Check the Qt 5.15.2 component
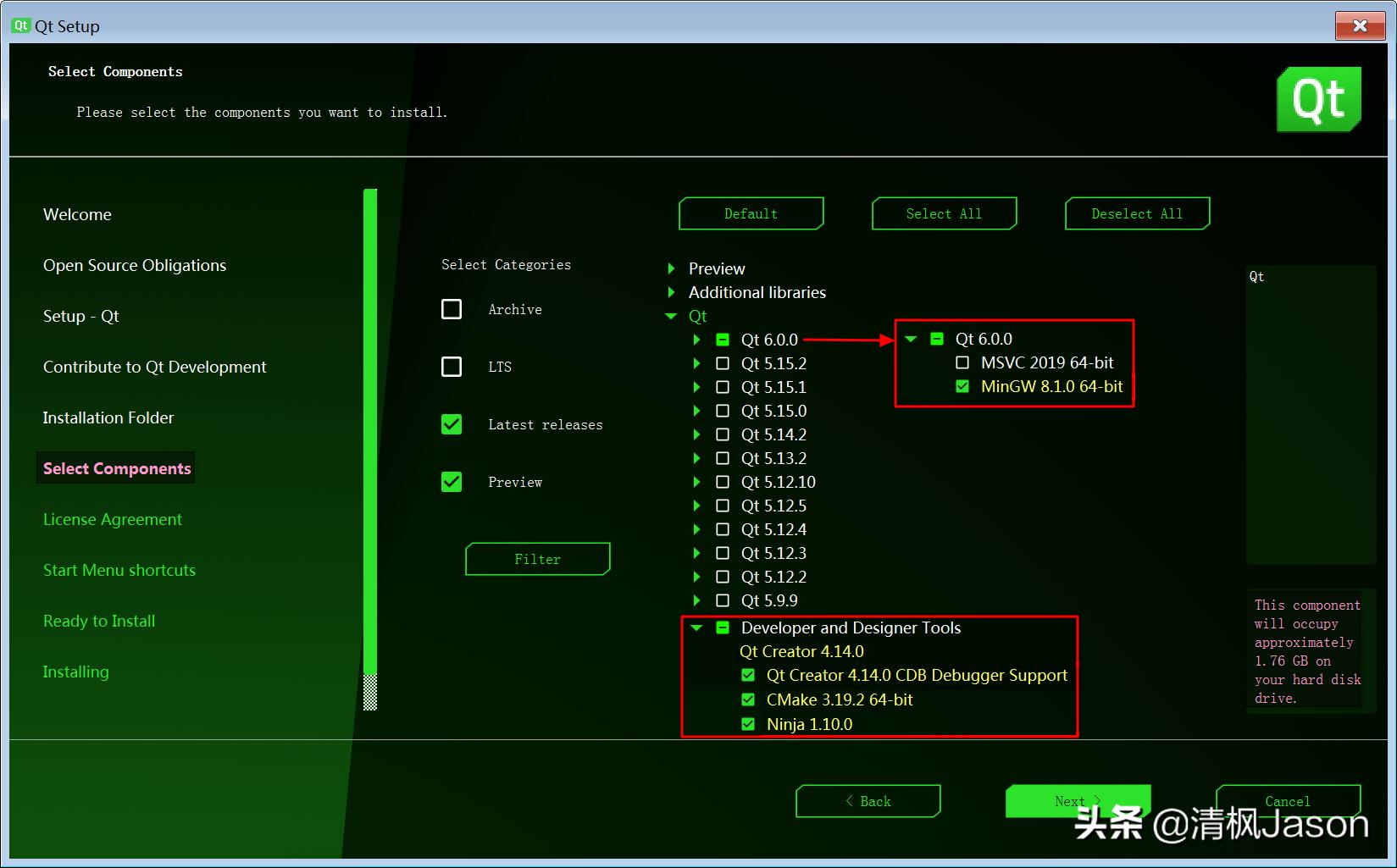The height and width of the screenshot is (868, 1397). click(723, 363)
